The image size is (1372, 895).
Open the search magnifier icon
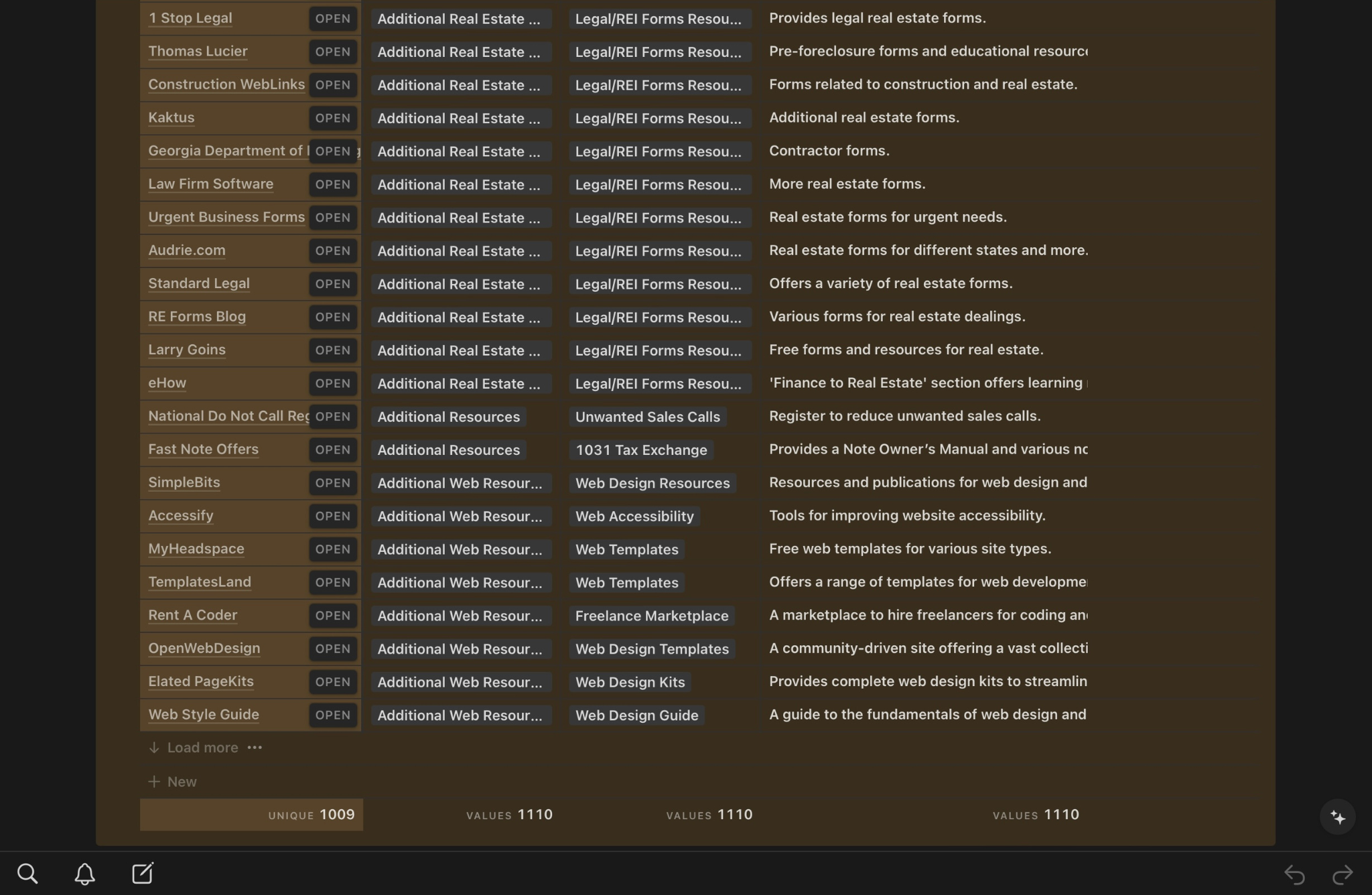[27, 874]
